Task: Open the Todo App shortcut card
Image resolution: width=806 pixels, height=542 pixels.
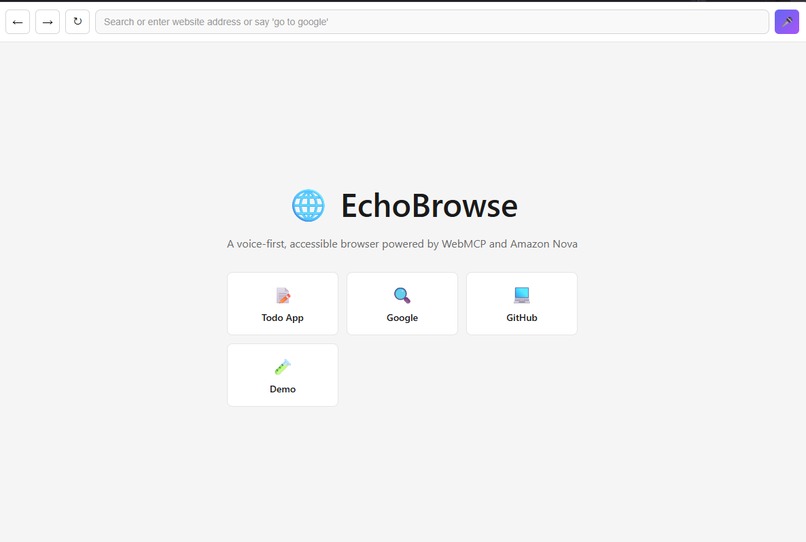Action: tap(283, 303)
